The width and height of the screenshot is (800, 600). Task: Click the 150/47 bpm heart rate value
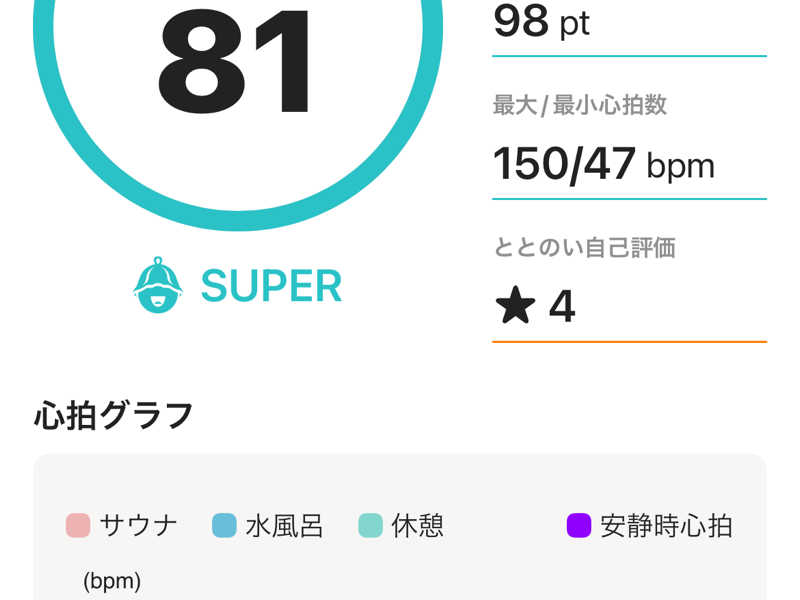click(604, 164)
